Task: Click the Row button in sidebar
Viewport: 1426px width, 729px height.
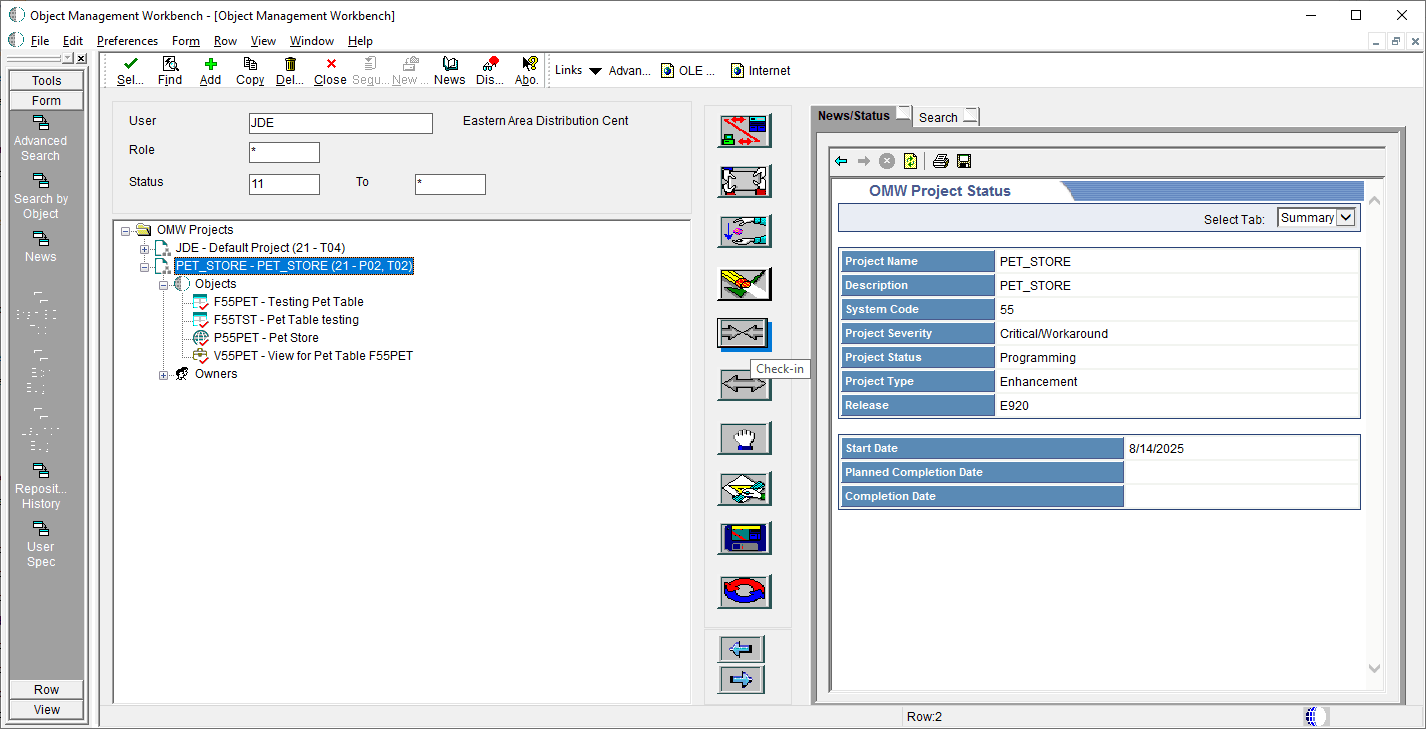Action: (x=46, y=690)
